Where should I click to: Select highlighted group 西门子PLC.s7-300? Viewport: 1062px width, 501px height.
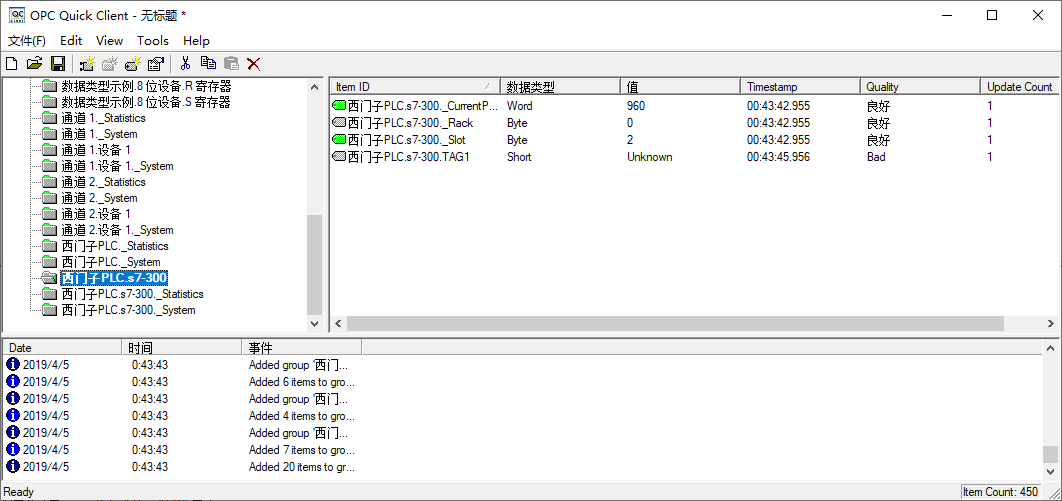tap(114, 278)
